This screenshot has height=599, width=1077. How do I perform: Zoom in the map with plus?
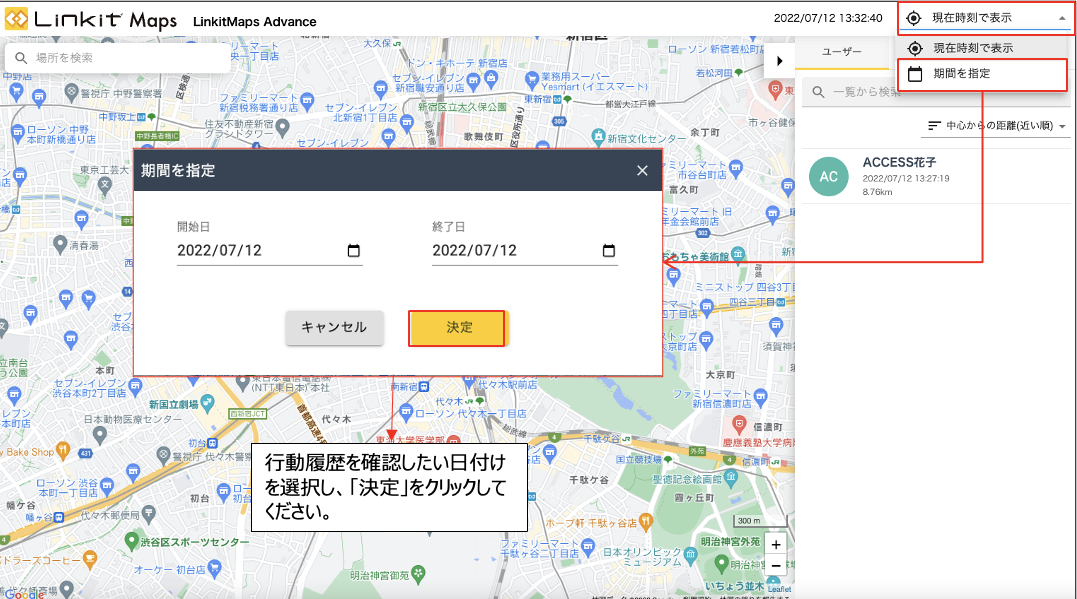click(x=775, y=545)
